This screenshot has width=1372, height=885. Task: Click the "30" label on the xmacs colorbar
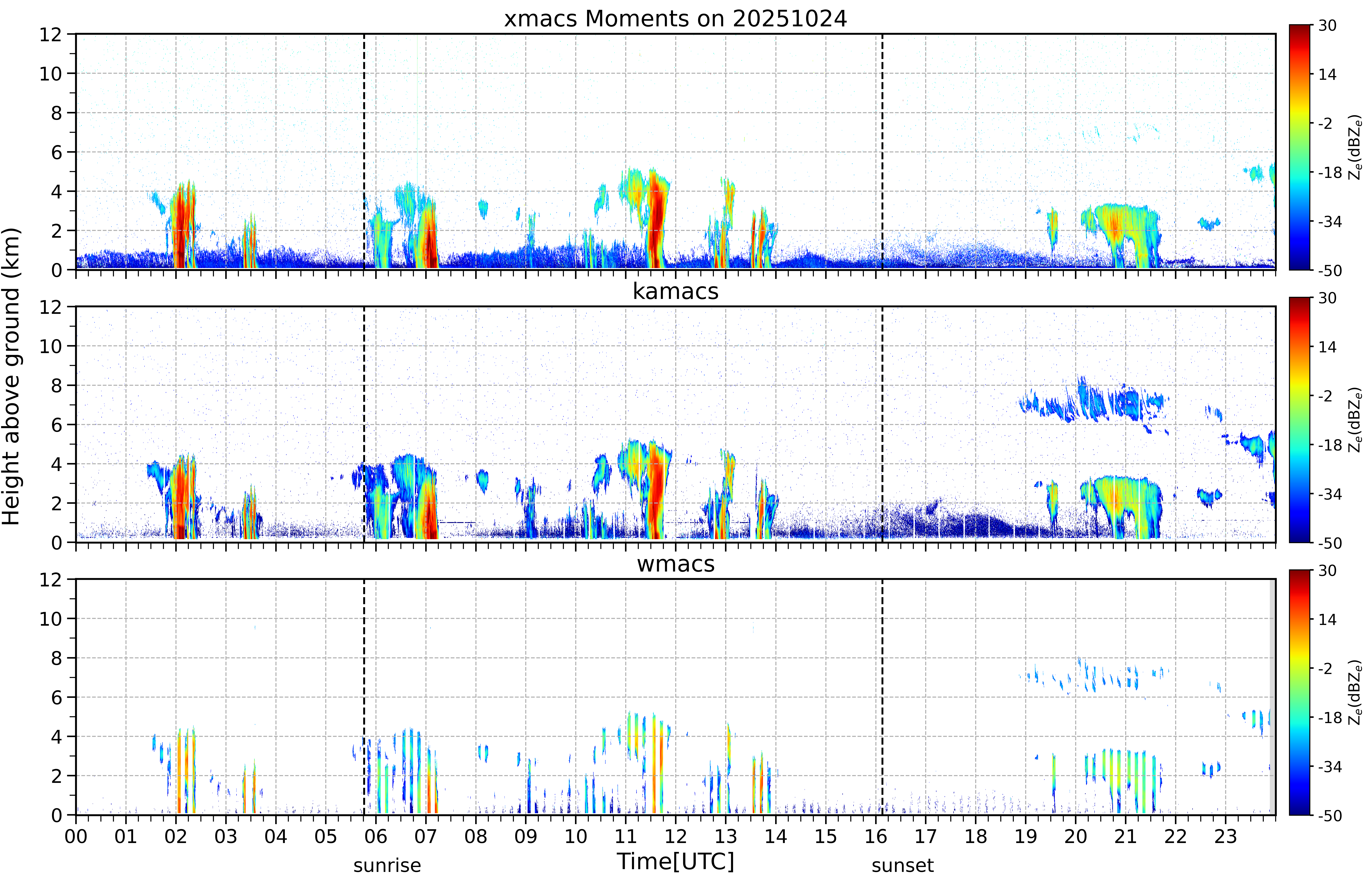pos(1327,25)
